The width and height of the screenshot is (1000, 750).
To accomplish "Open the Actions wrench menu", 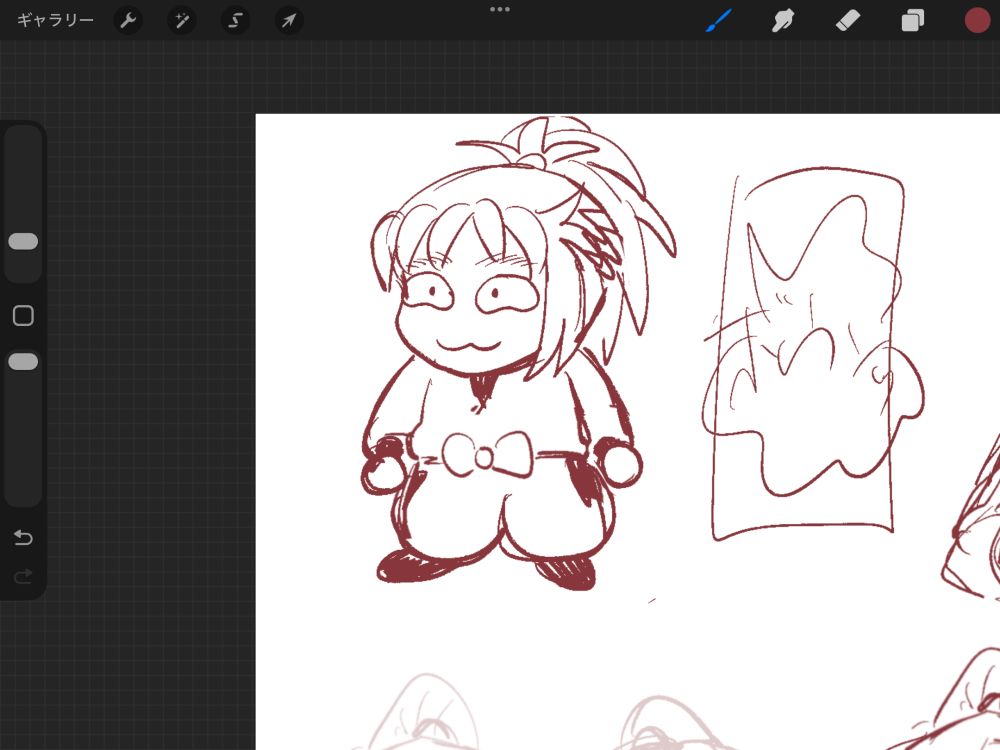I will [x=128, y=21].
